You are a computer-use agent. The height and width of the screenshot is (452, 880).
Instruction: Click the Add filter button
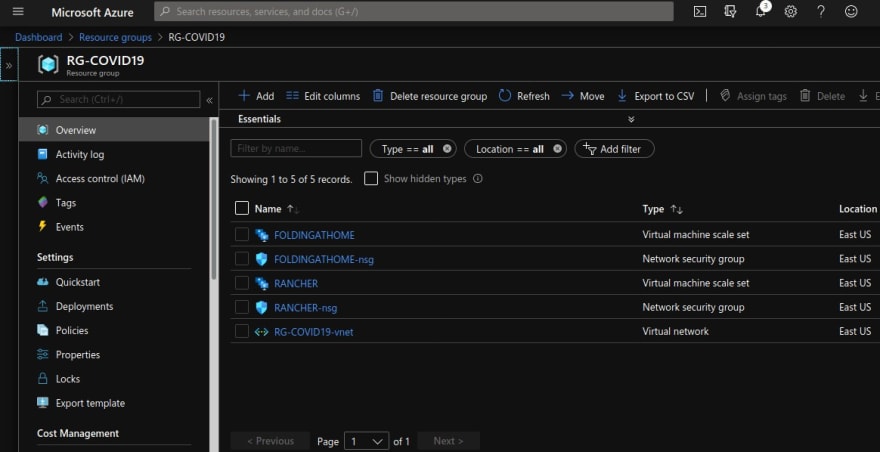coord(614,149)
